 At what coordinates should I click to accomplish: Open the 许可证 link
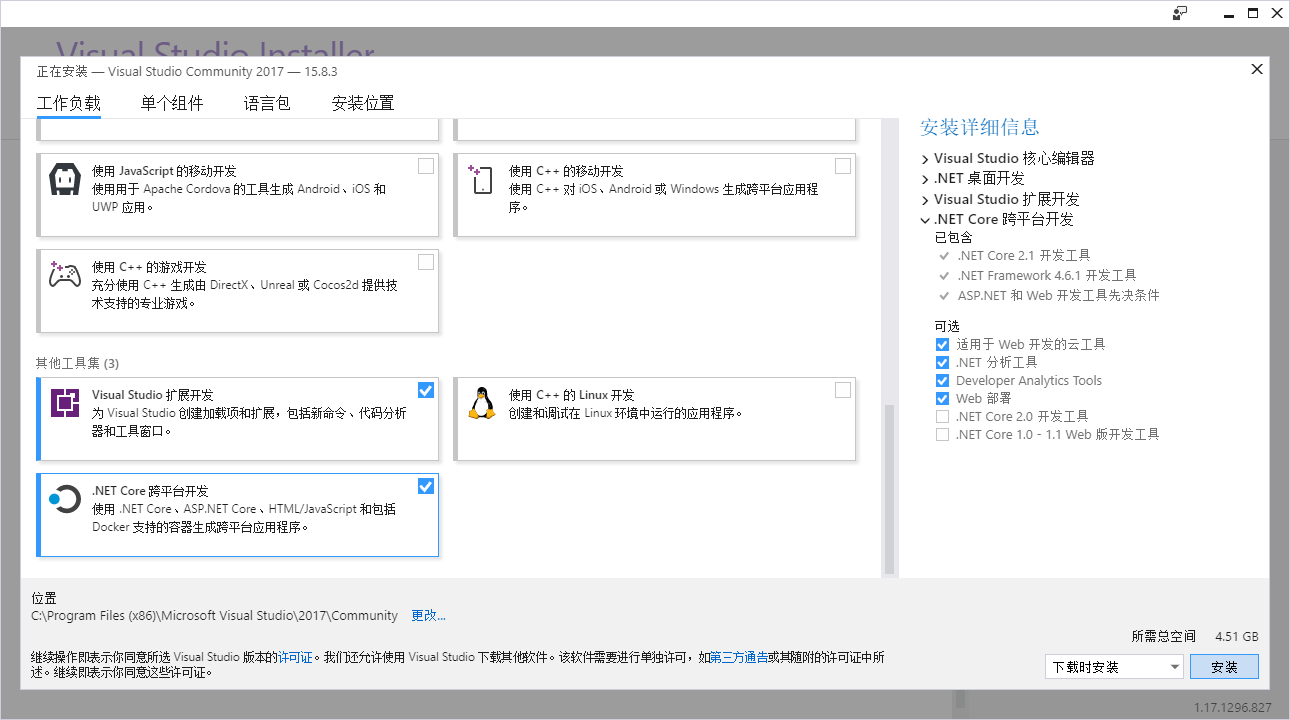tap(295, 657)
